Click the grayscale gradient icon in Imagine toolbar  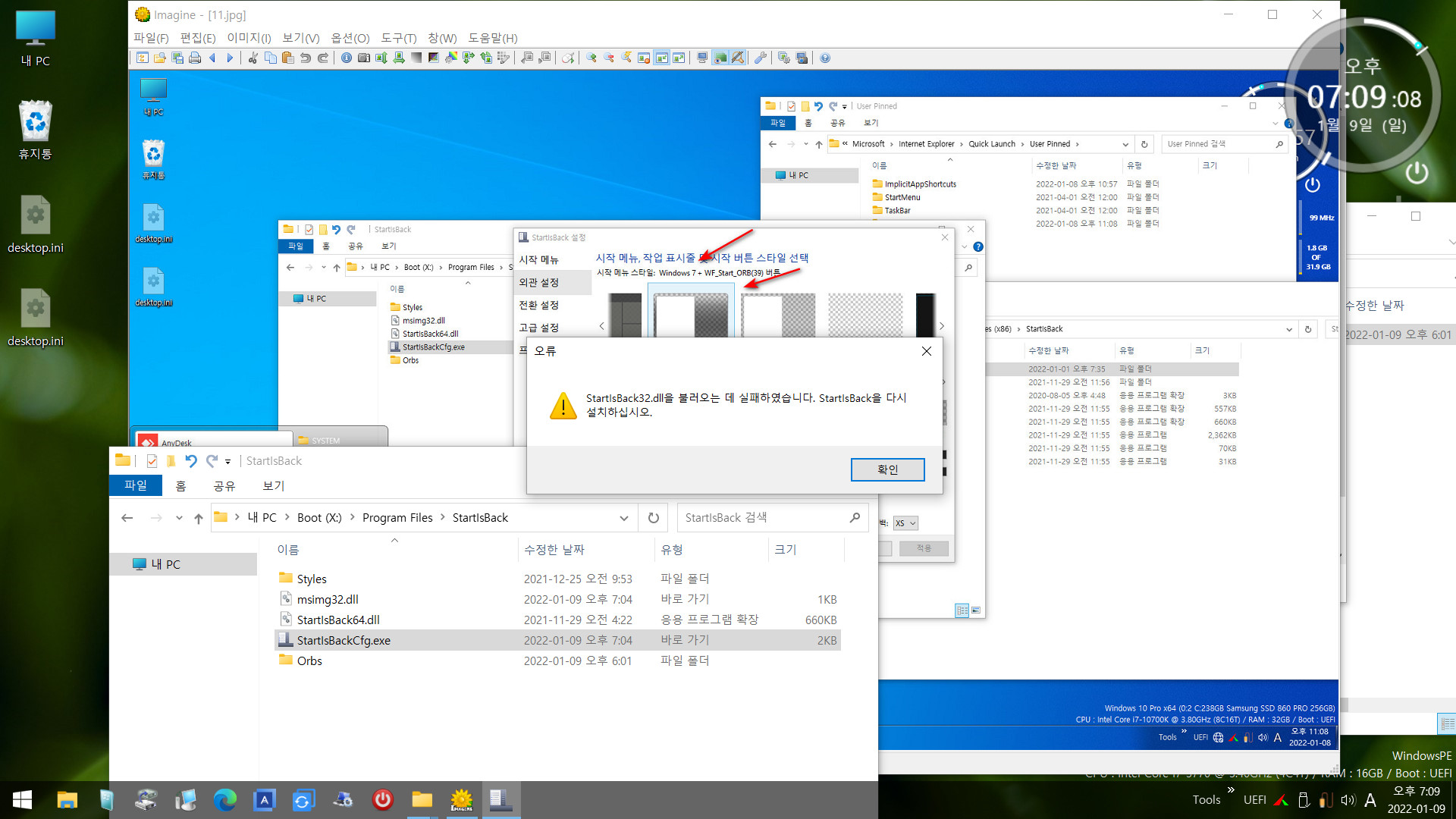pos(416,58)
